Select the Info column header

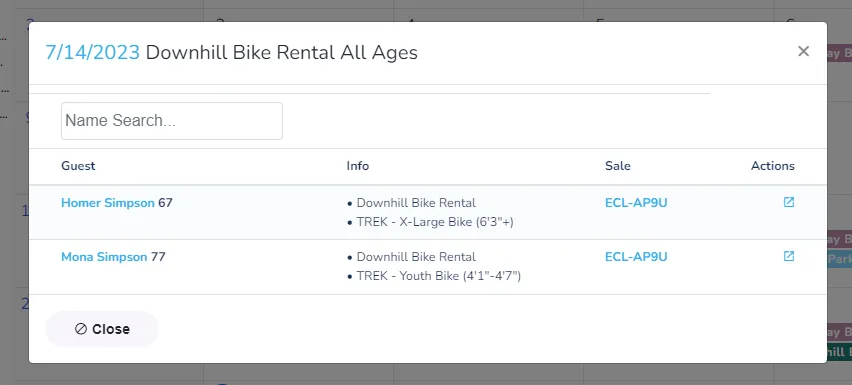click(x=358, y=166)
